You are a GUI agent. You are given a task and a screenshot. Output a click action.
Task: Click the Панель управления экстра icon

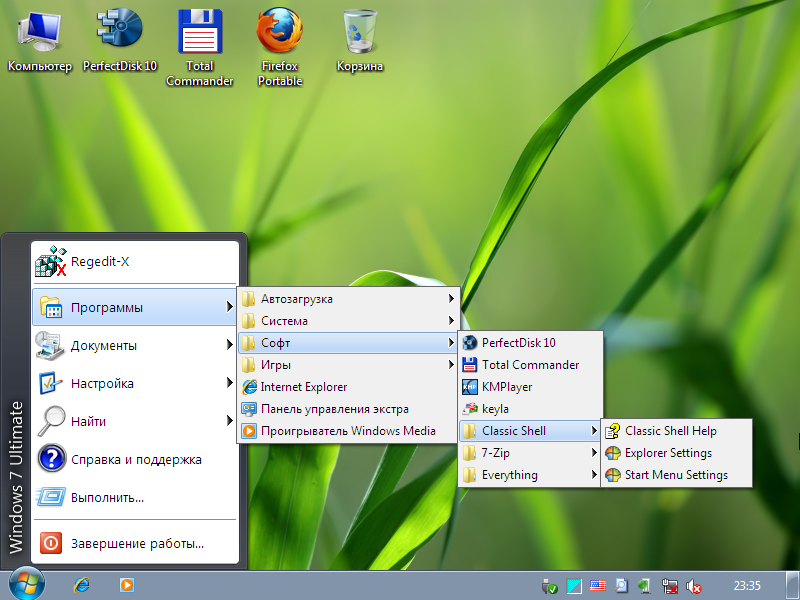(249, 409)
